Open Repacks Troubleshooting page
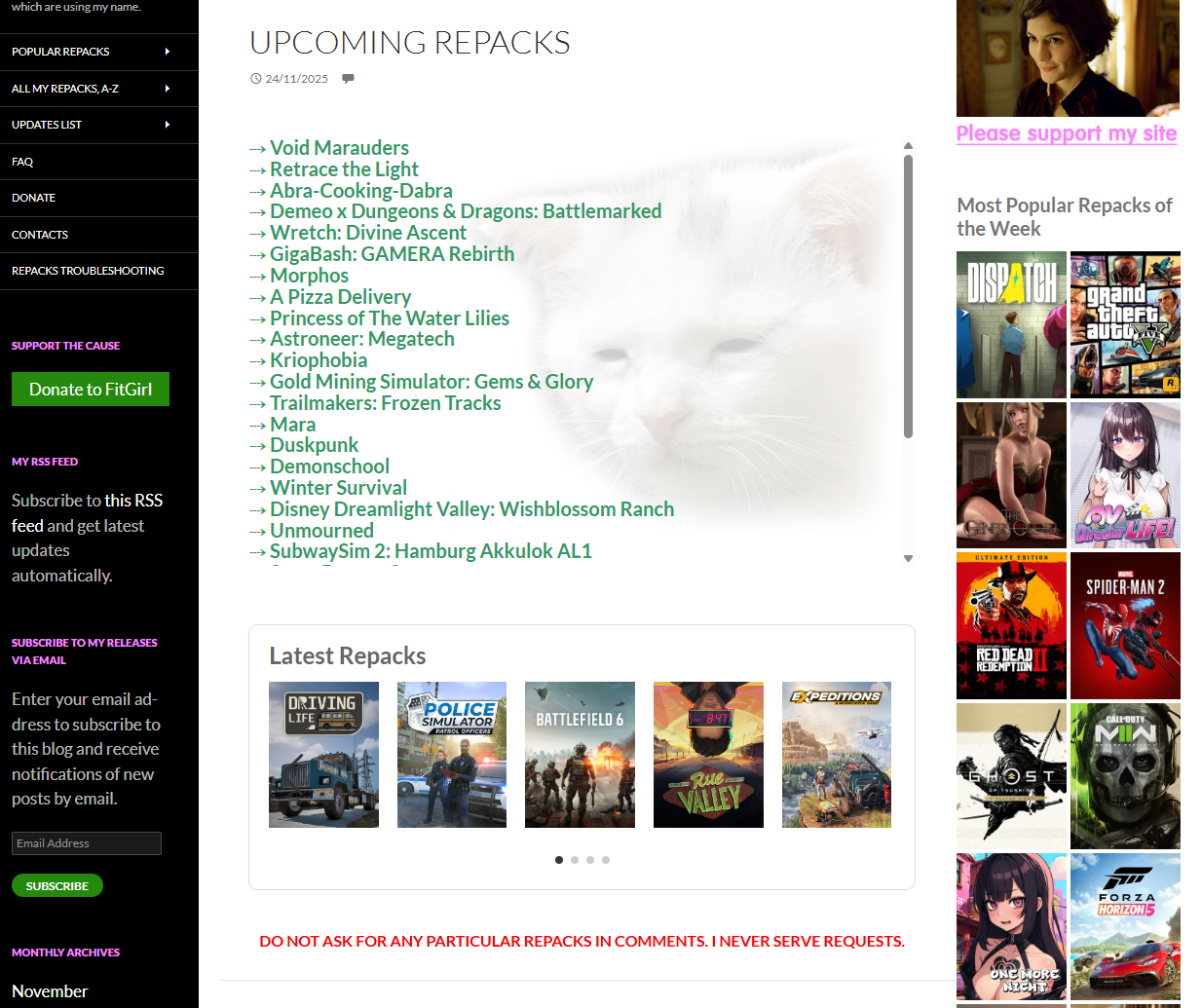Image resolution: width=1202 pixels, height=1008 pixels. [88, 271]
